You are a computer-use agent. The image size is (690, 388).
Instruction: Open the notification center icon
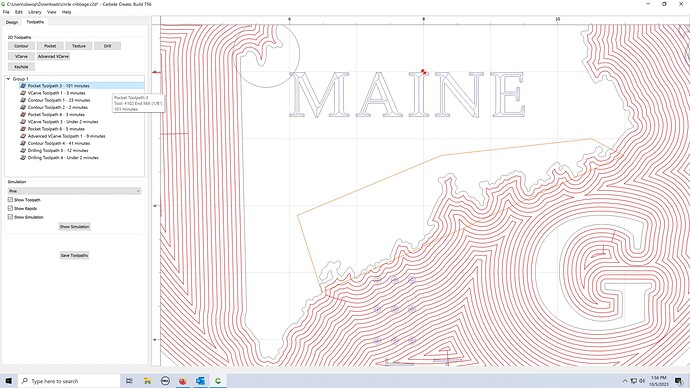(679, 381)
